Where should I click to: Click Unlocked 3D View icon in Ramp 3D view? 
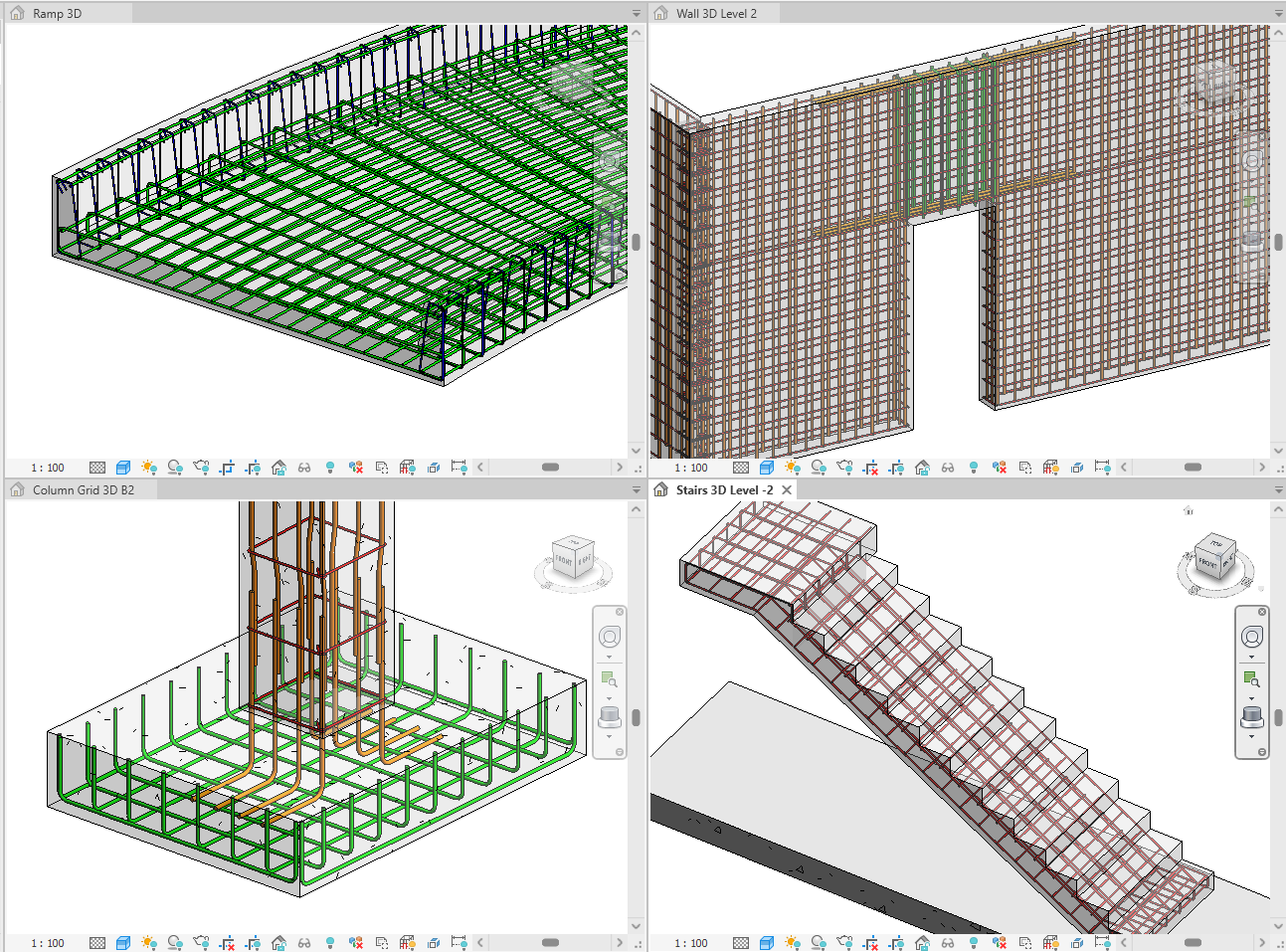tap(278, 468)
